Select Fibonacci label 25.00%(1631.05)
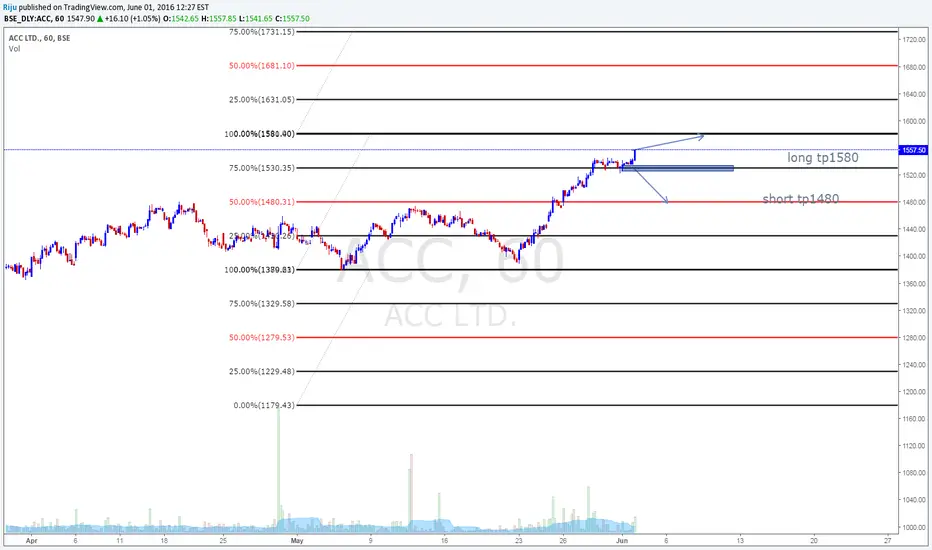Image resolution: width=932 pixels, height=550 pixels. (x=262, y=99)
